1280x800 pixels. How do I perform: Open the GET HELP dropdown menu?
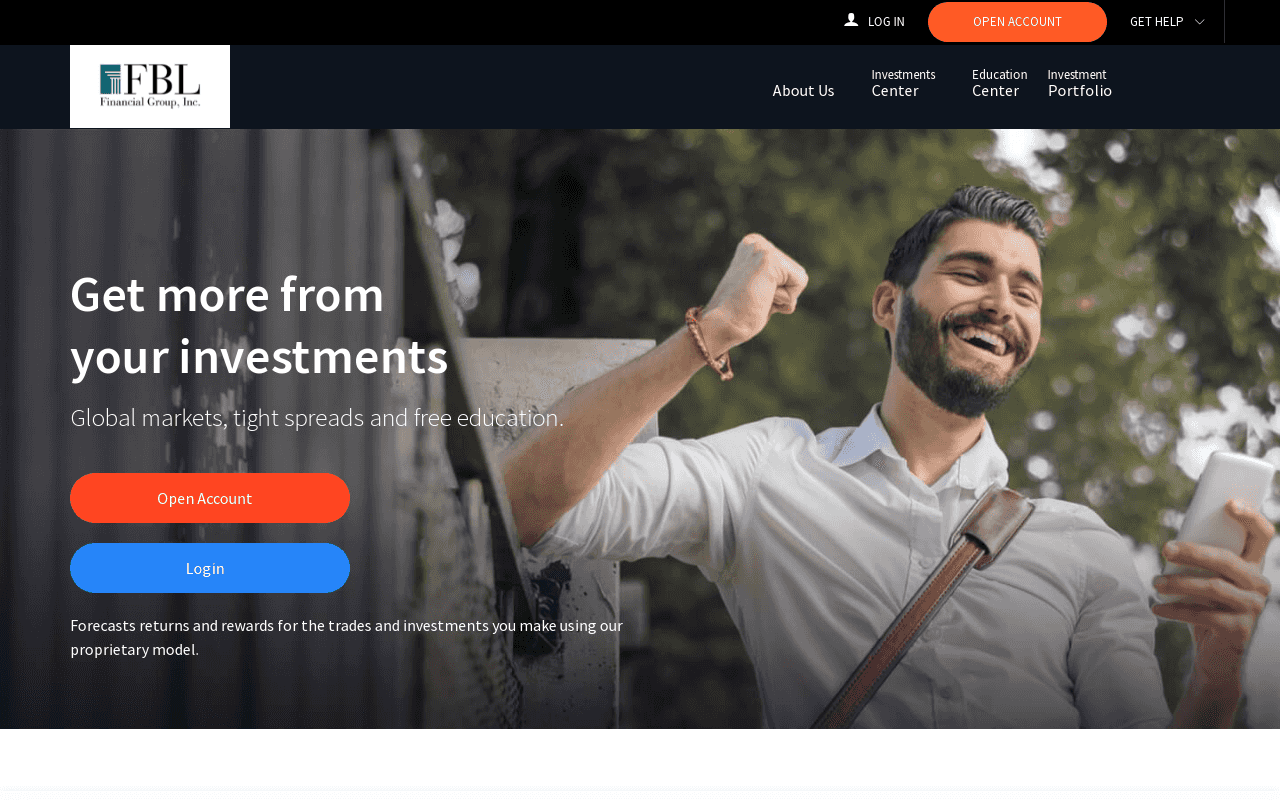[x=1167, y=22]
